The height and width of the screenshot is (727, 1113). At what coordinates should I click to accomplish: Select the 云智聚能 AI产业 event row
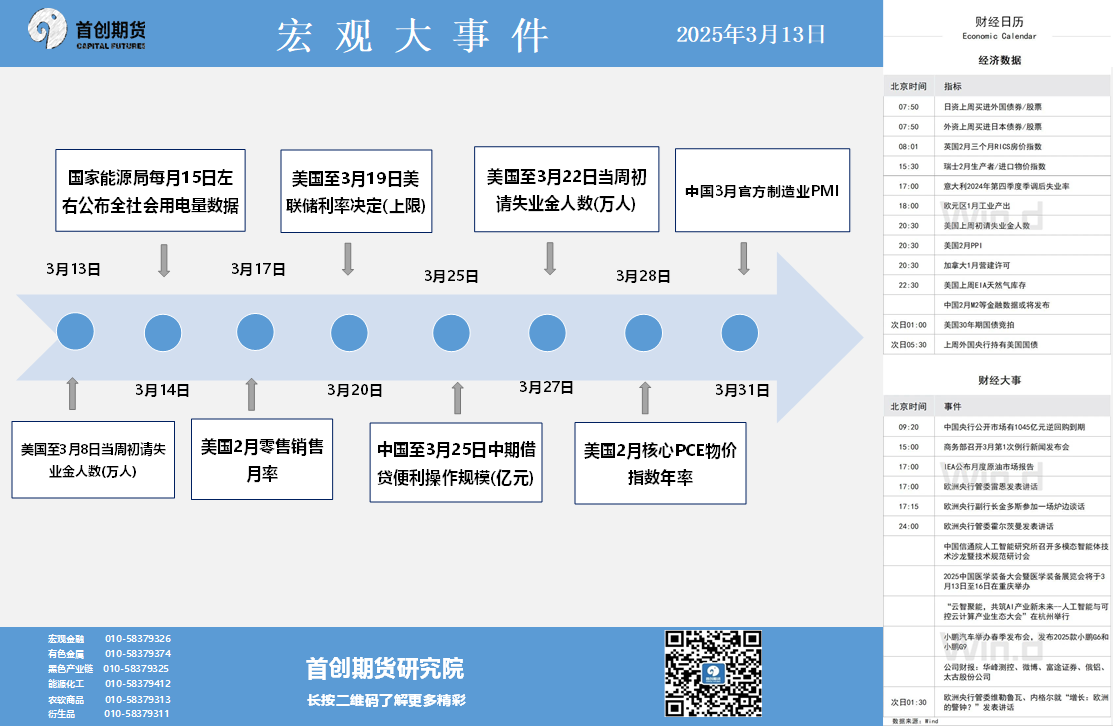pos(997,611)
